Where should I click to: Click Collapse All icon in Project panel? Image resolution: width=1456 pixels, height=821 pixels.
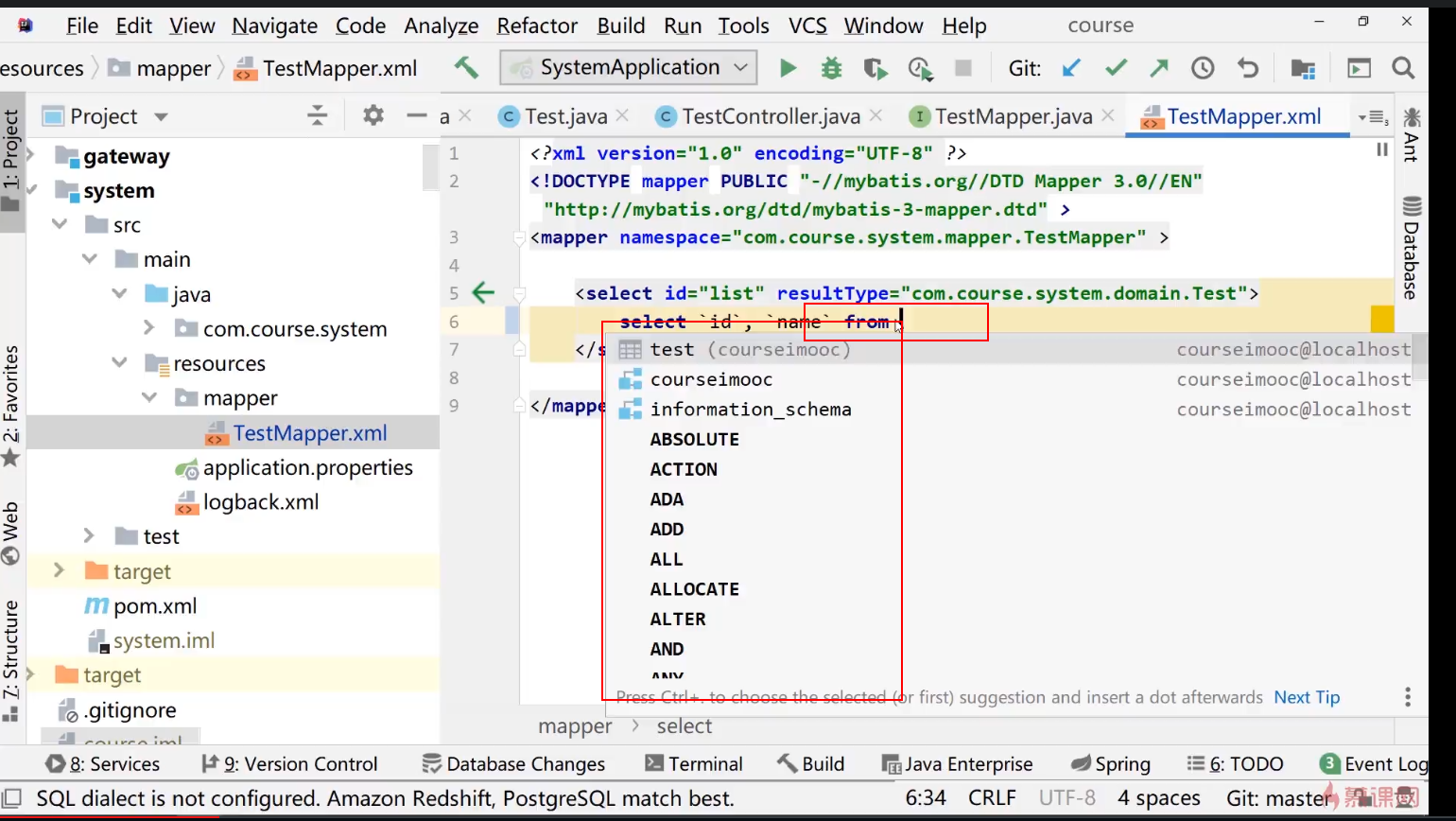coord(318,115)
